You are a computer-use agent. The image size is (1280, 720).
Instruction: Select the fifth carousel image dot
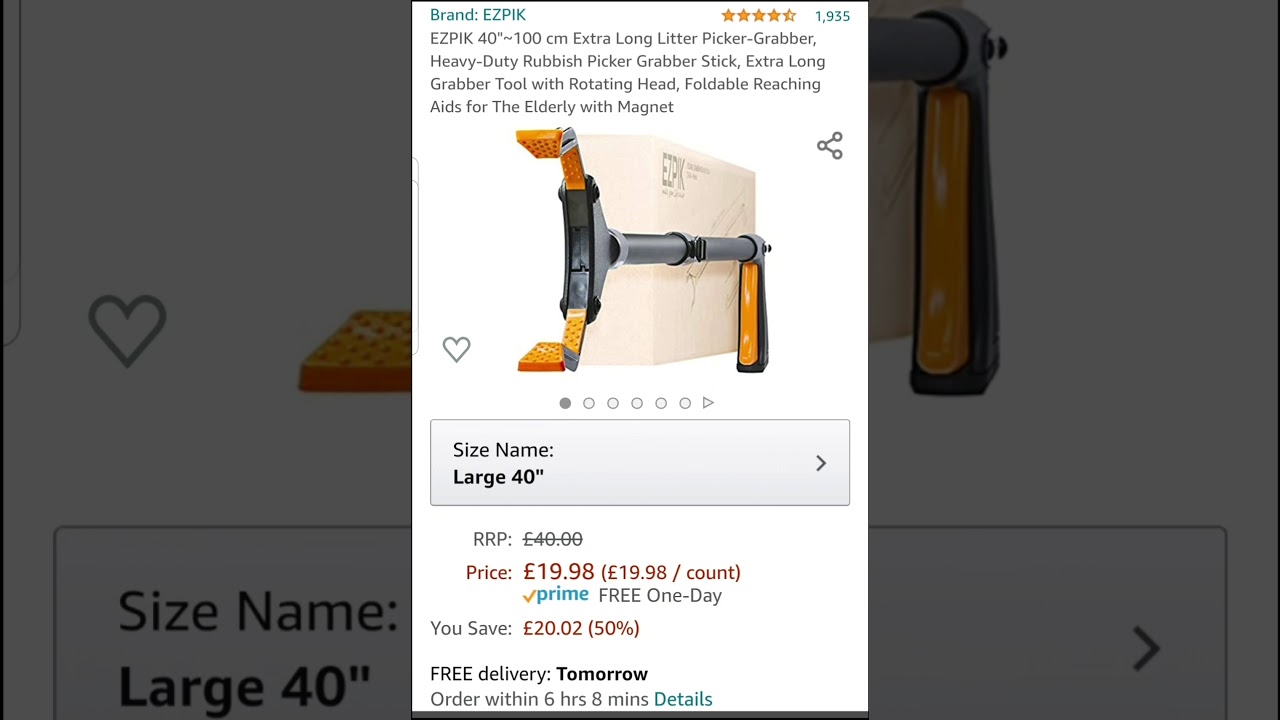click(661, 403)
